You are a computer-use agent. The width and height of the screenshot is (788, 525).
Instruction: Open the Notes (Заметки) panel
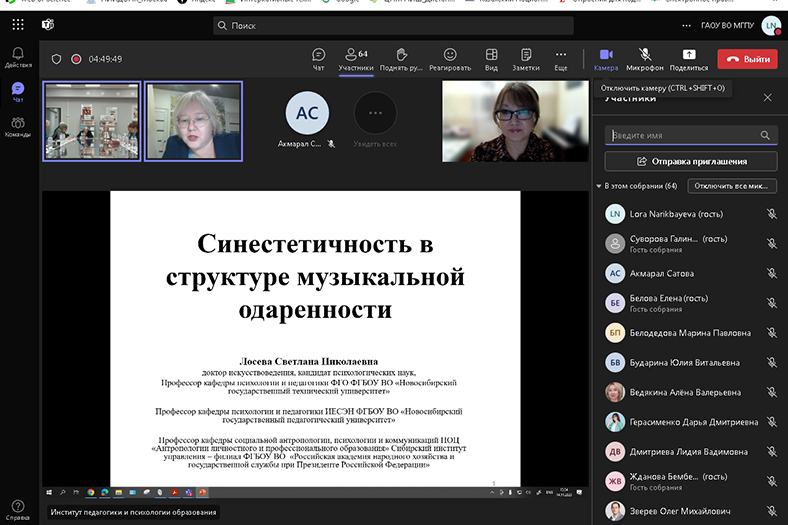[x=526, y=58]
